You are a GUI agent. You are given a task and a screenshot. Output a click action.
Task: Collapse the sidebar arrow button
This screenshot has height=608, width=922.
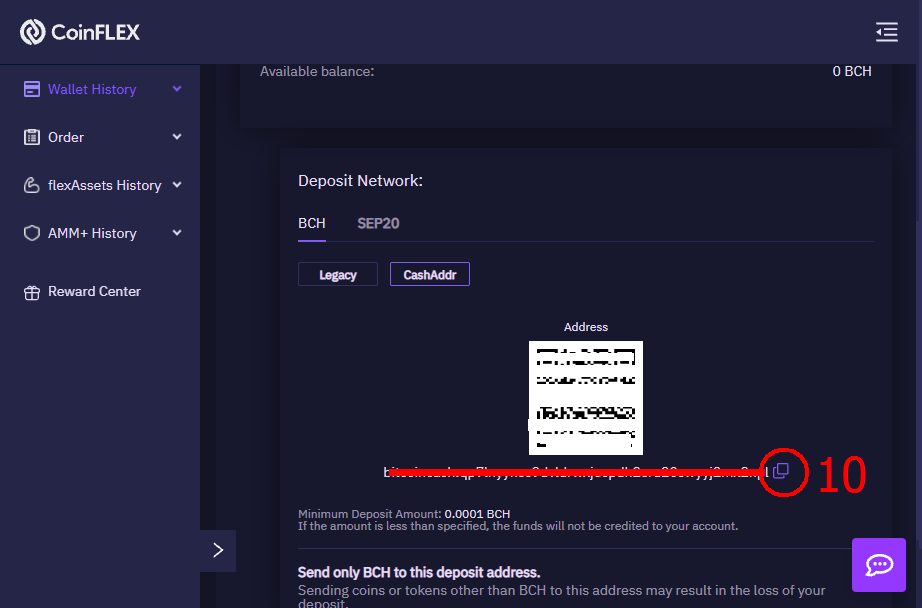(x=218, y=550)
